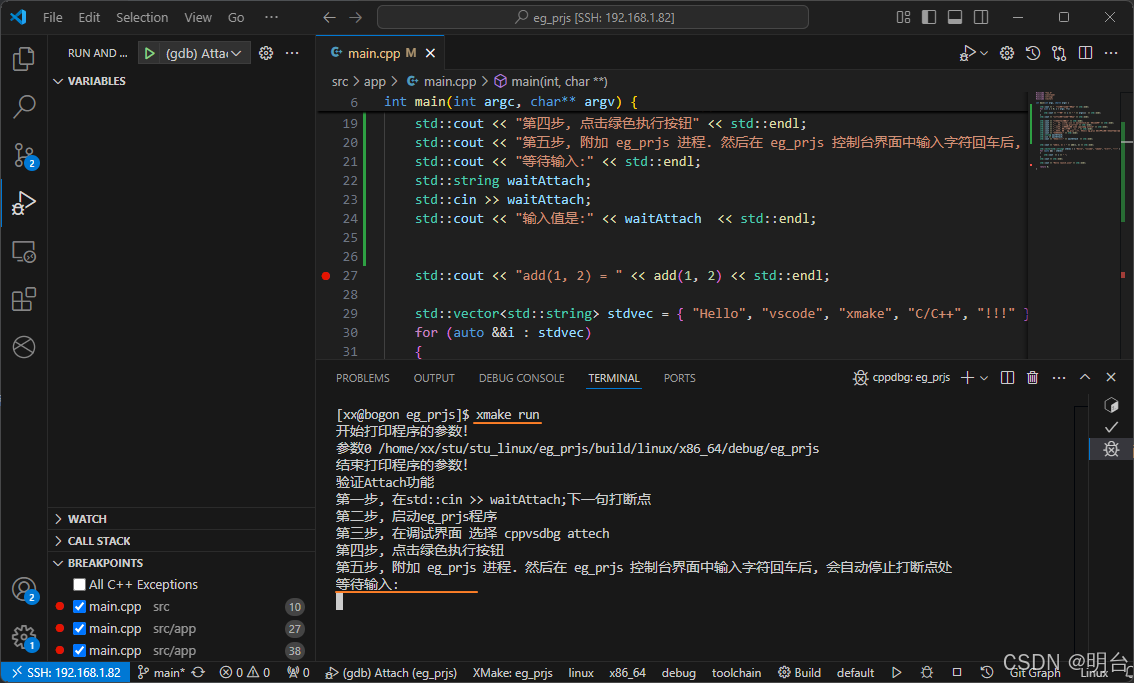Screen dimensions: 1134x683
Task: Click the Customize Layout icon in title bar
Action: pyautogui.click(x=903, y=17)
